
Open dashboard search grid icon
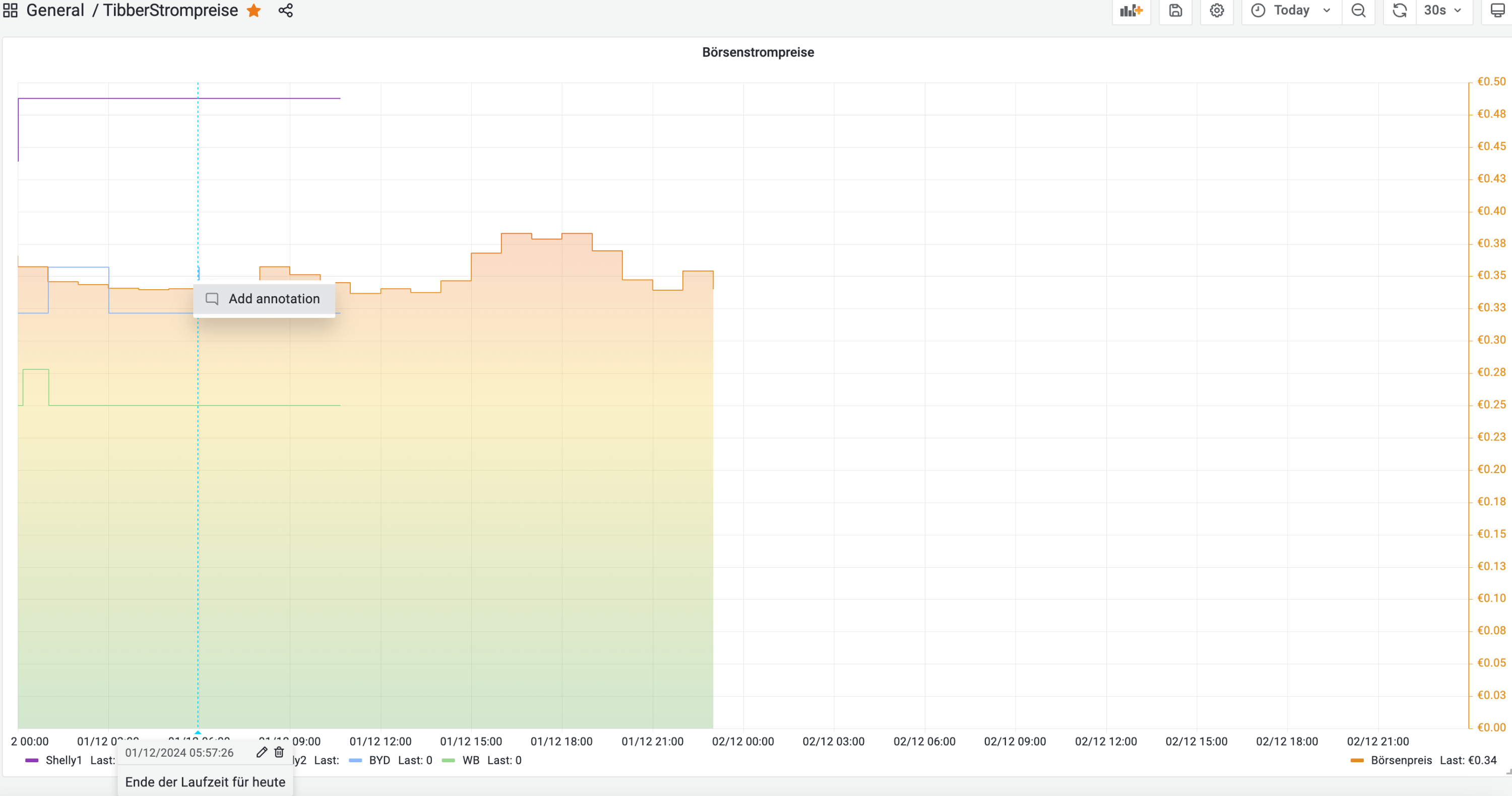10,11
